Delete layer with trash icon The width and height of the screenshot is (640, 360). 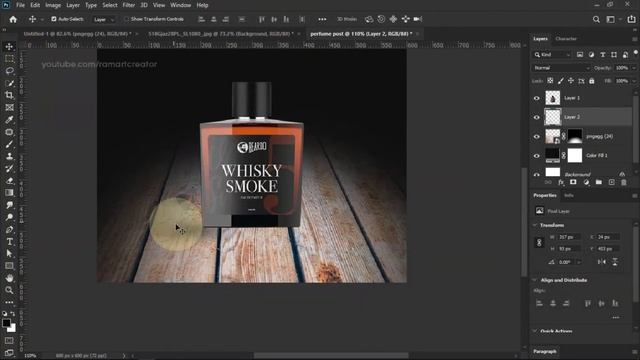(624, 182)
